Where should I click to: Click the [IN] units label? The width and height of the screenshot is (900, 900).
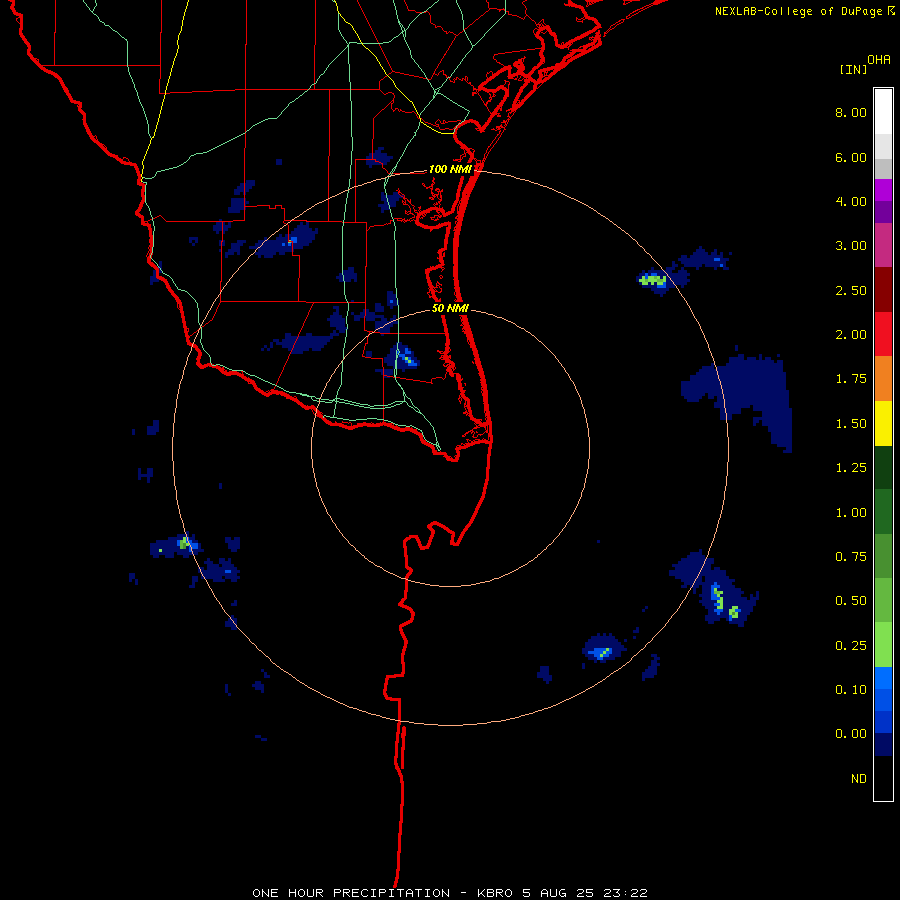coord(853,69)
